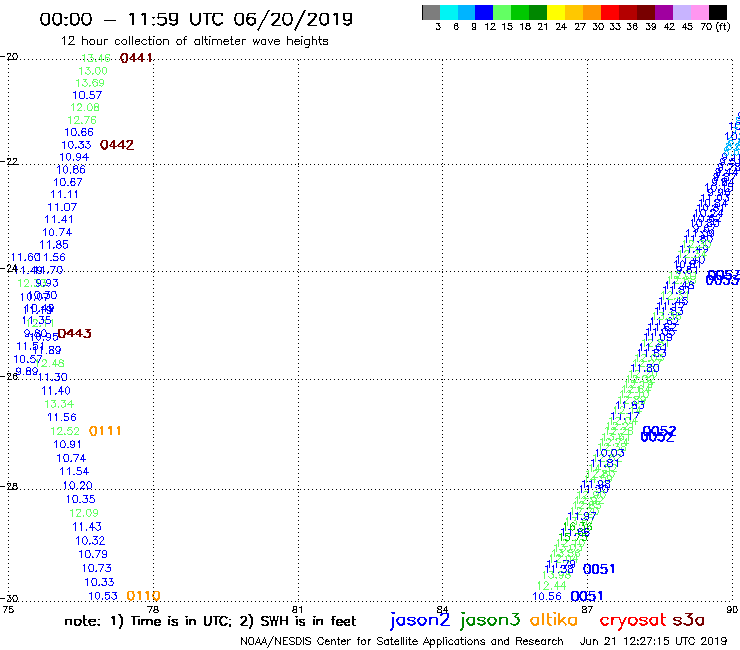Image resolution: width=740 pixels, height=650 pixels.
Task: Click the "10.56" value near longitude 87
Action: [547, 597]
